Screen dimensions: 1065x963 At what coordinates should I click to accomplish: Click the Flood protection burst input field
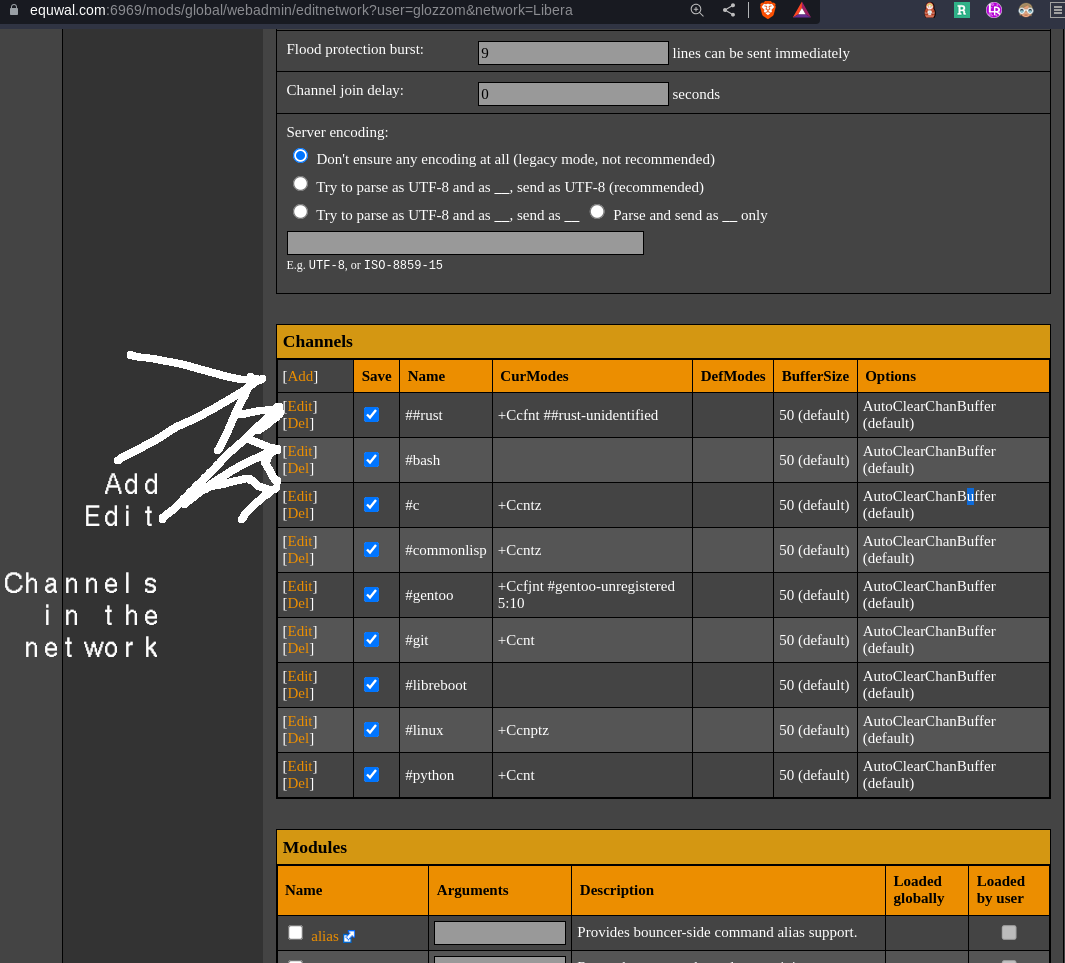pyautogui.click(x=573, y=53)
